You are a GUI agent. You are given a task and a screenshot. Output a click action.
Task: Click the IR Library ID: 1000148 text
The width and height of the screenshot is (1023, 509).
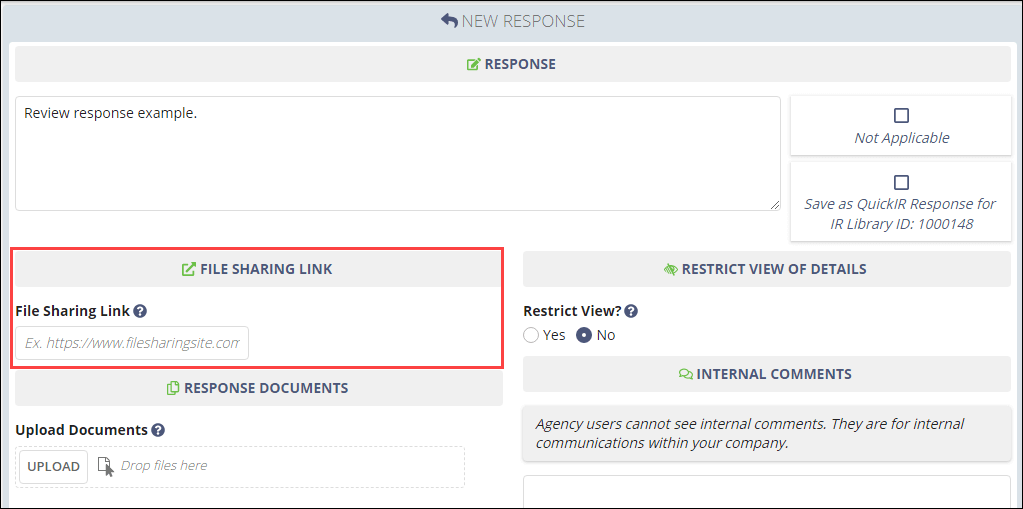point(901,224)
